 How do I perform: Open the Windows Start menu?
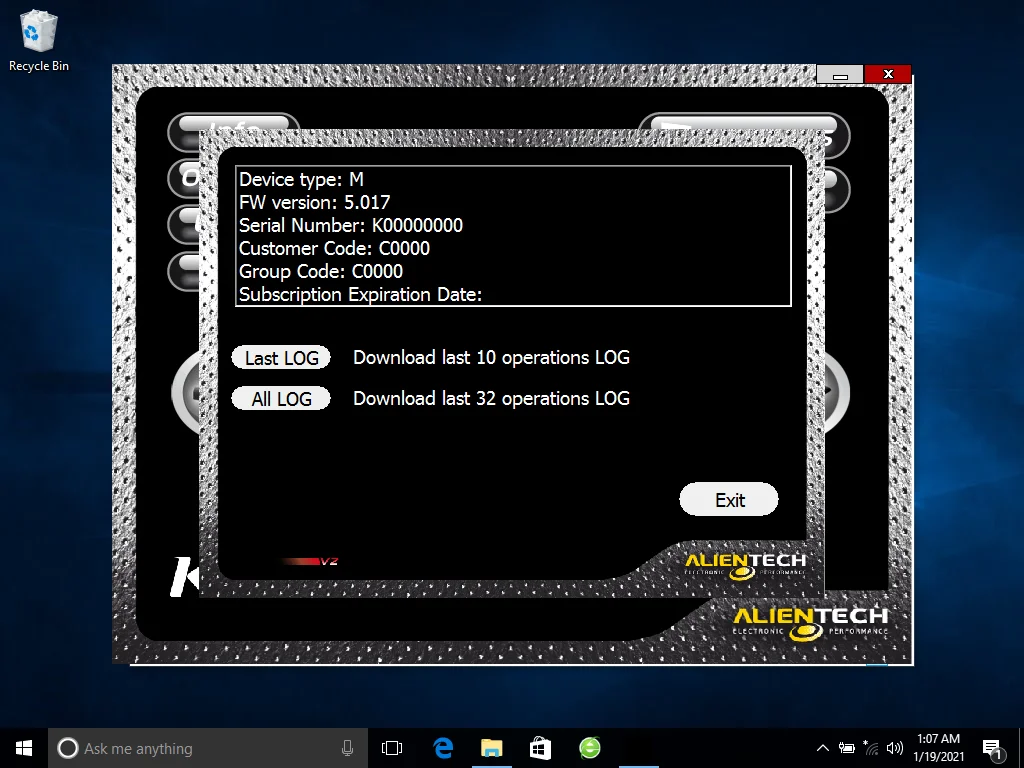click(x=24, y=748)
